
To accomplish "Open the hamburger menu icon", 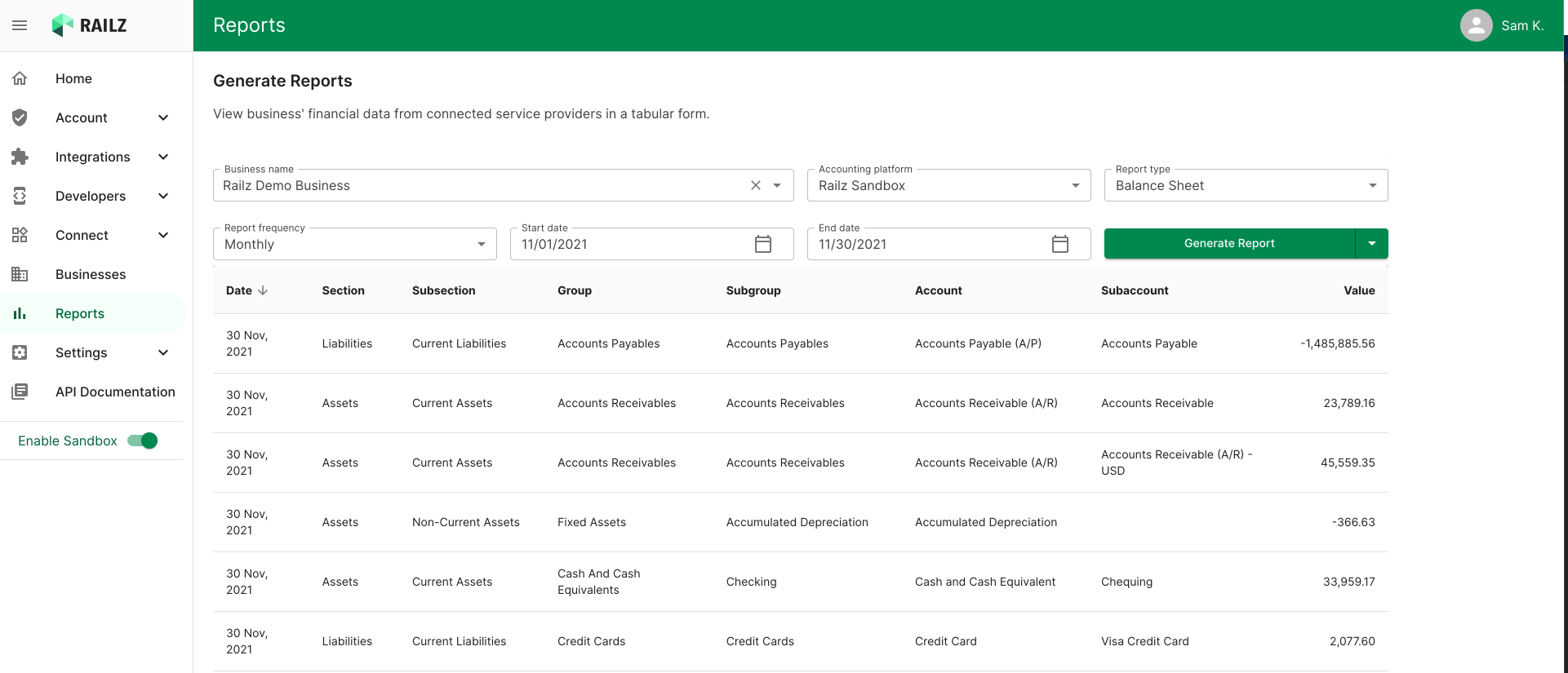I will coord(20,25).
